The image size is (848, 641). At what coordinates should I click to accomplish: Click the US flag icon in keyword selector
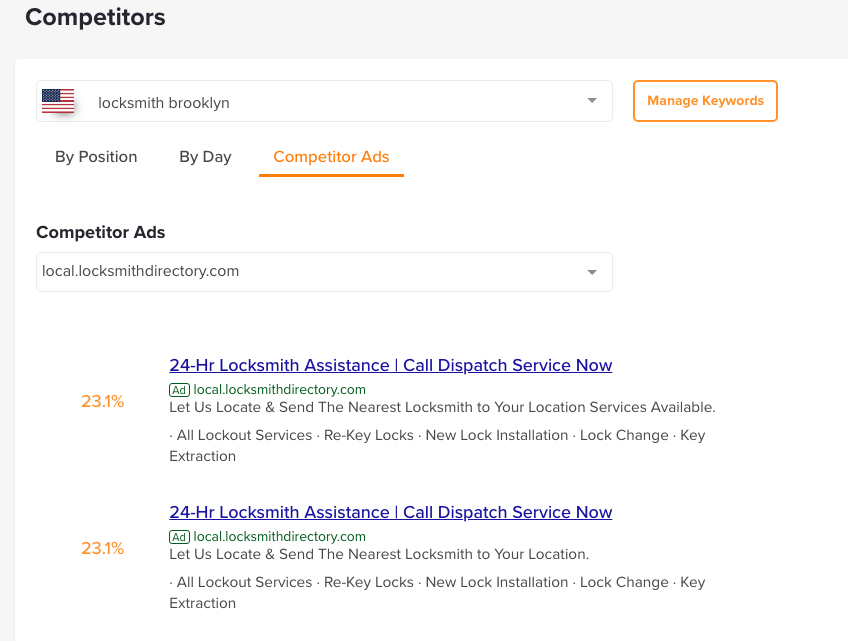(58, 101)
